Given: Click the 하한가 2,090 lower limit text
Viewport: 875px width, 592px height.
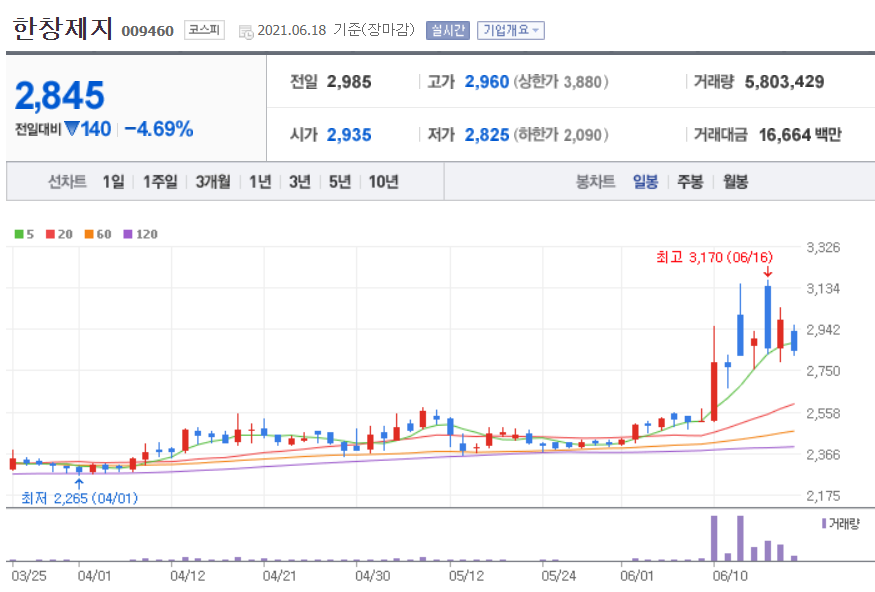Looking at the screenshot, I should tap(561, 135).
